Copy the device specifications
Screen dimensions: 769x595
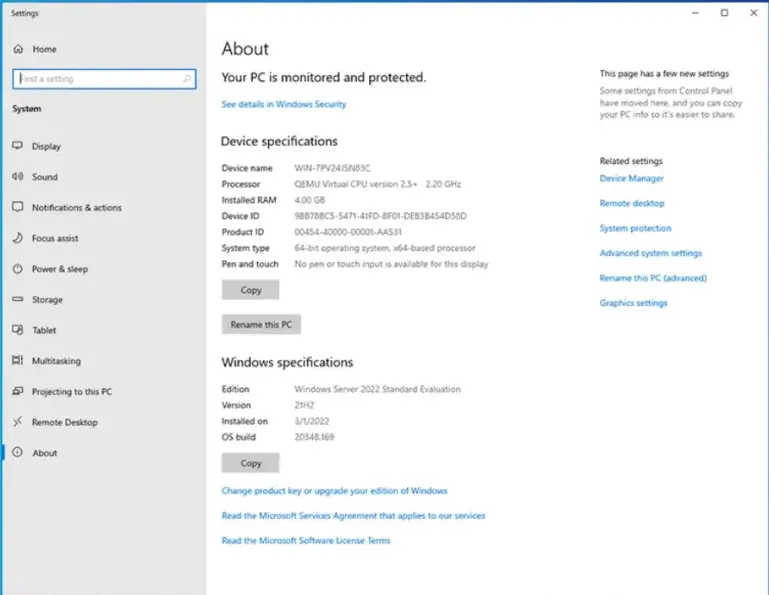click(x=251, y=290)
